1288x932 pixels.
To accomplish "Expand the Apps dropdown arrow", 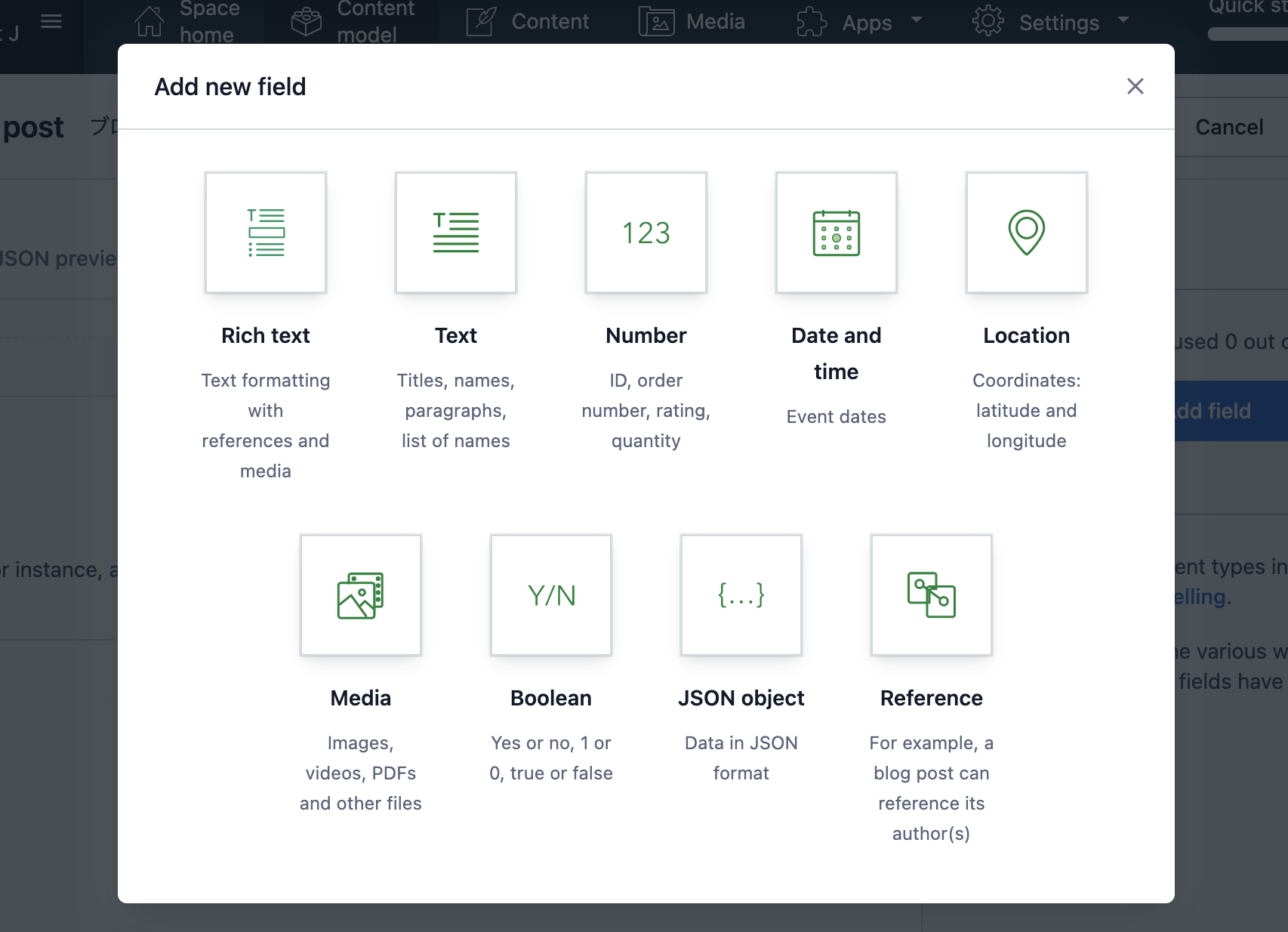I will pos(917,19).
